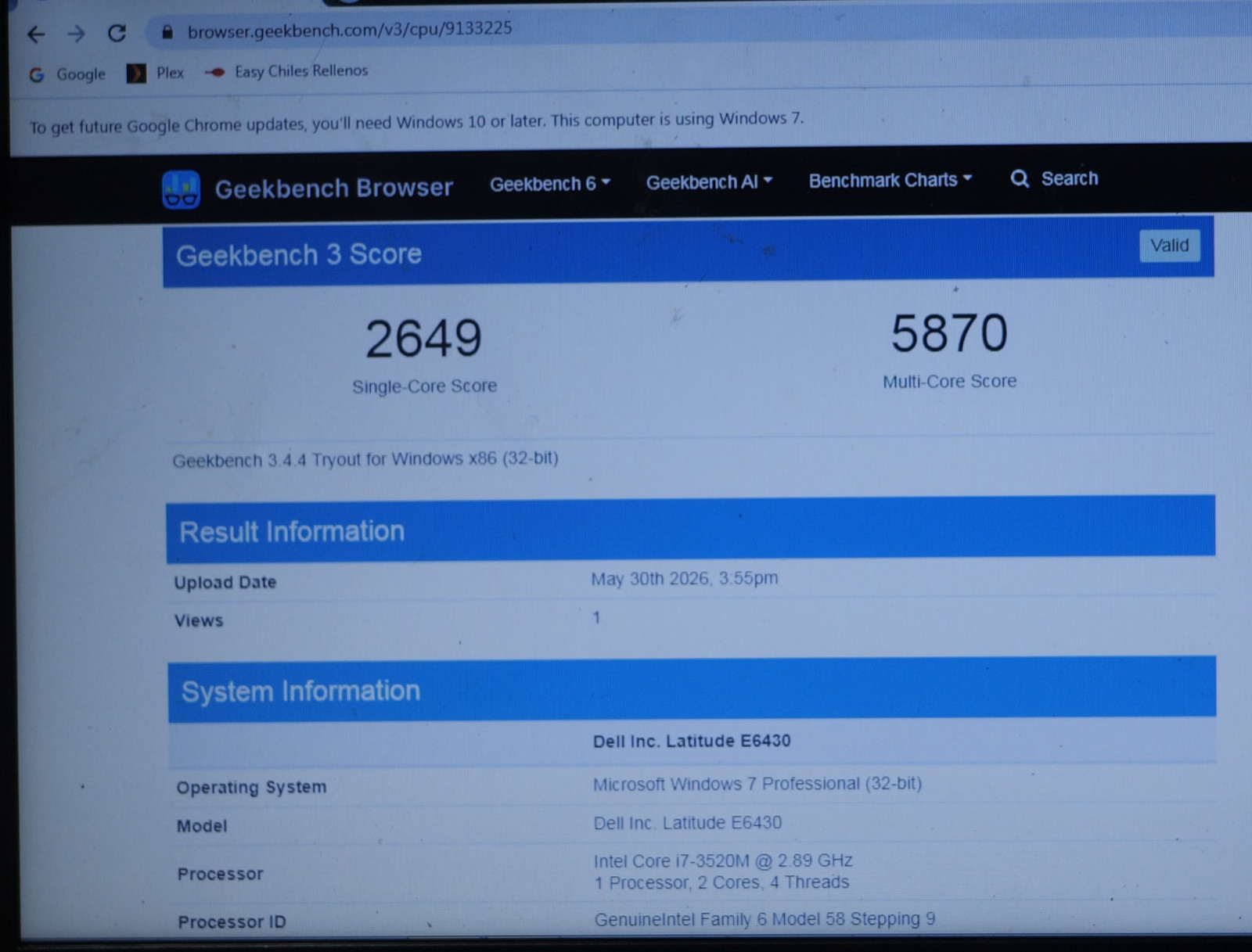Click the Windows 7 Chrome update notice

416,122
